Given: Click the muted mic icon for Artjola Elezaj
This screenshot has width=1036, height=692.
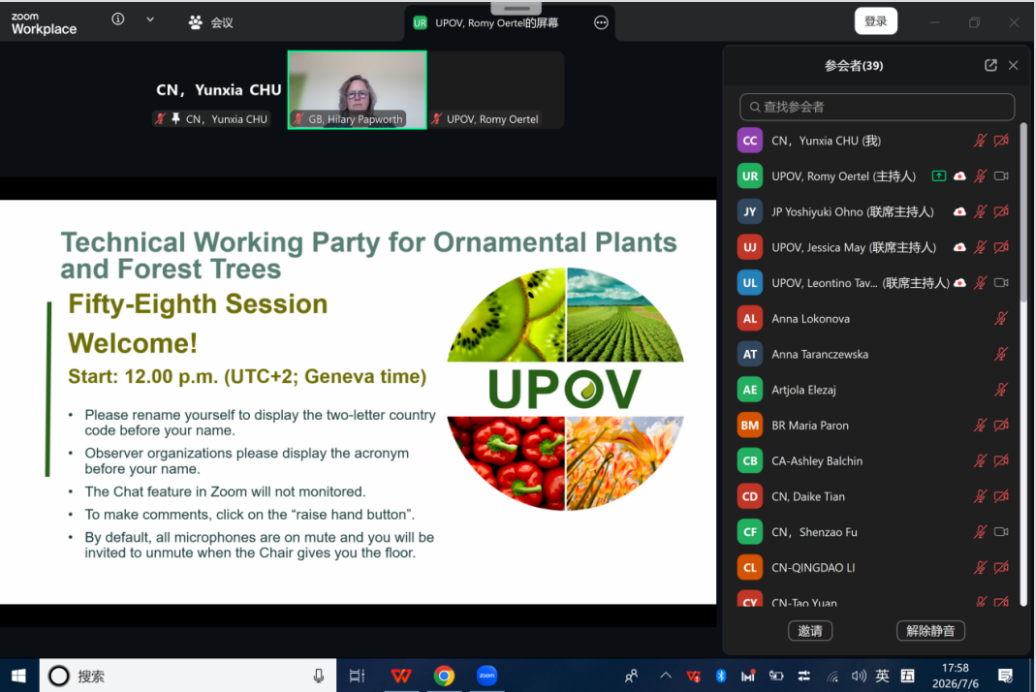Looking at the screenshot, I should (x=1001, y=390).
